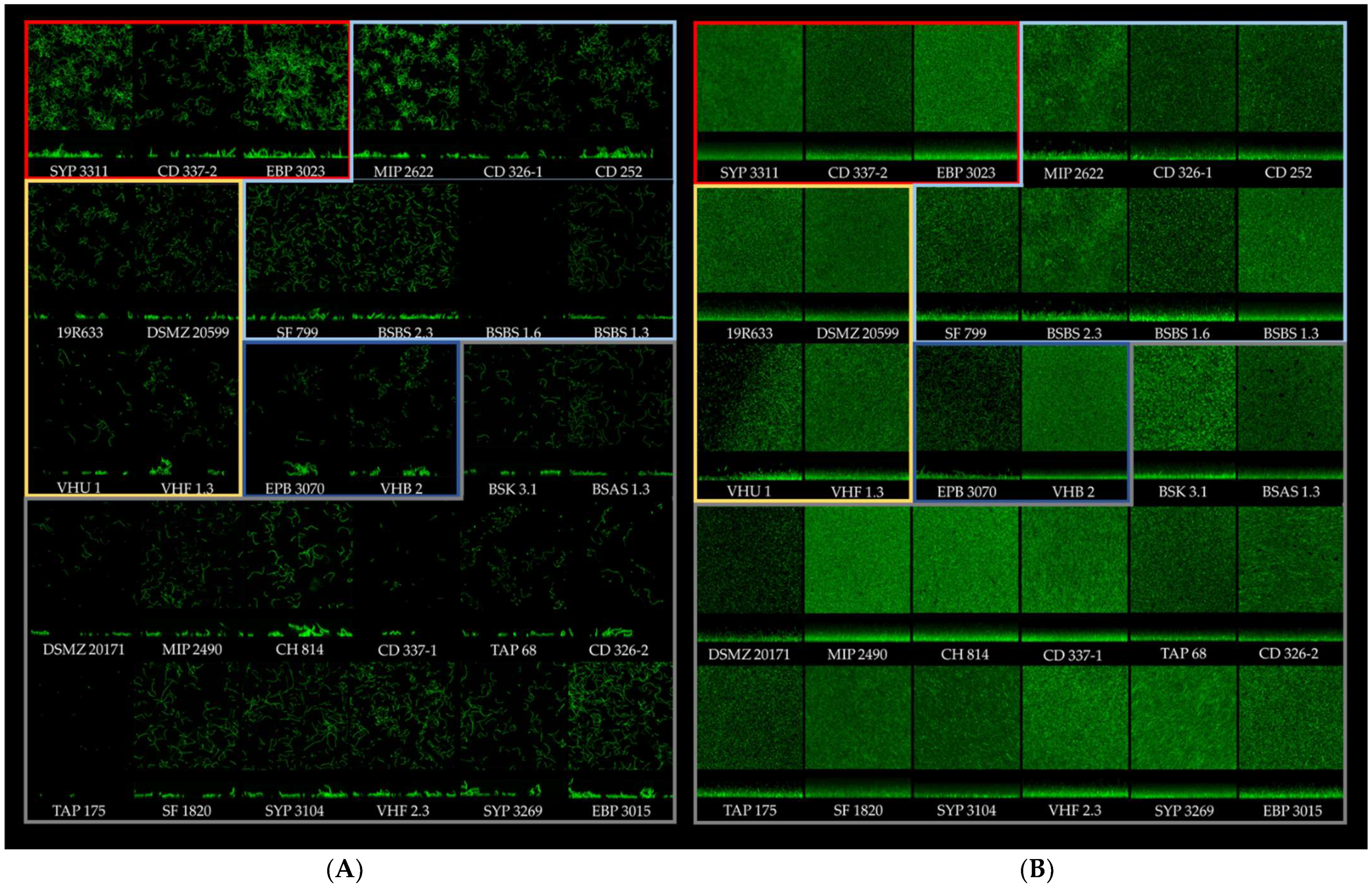This screenshot has height=887, width=1372.
Task: Click the CD 252 label in panel B
Action: pos(1288,172)
